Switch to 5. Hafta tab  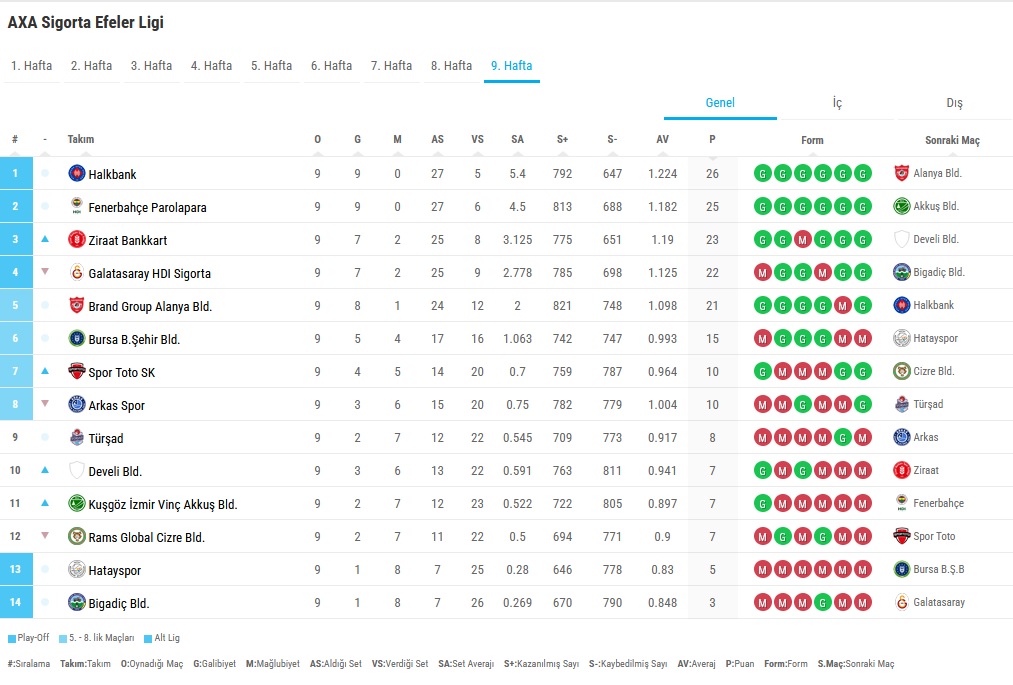[271, 66]
